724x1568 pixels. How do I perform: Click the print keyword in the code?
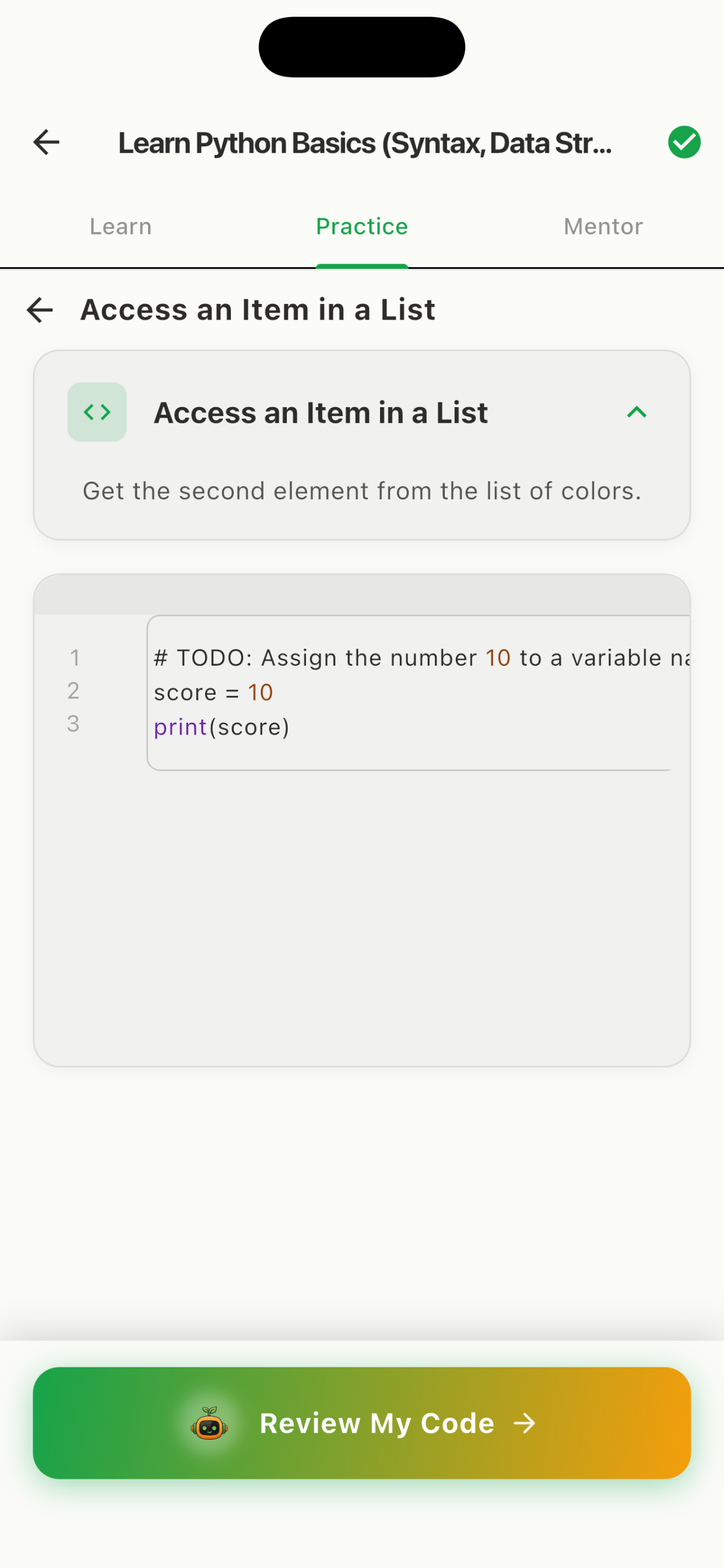pos(178,726)
